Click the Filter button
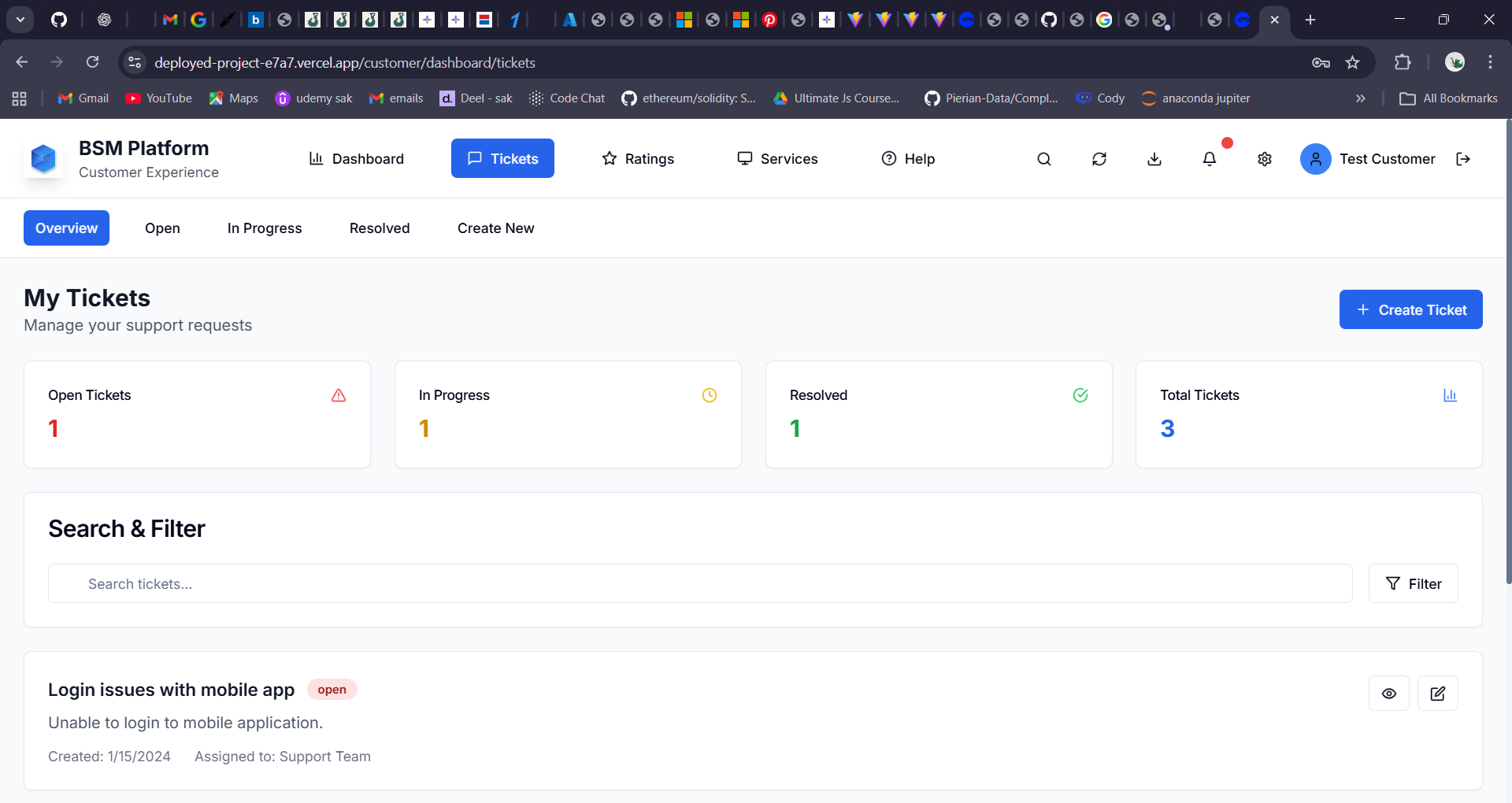1512x803 pixels. [x=1413, y=583]
